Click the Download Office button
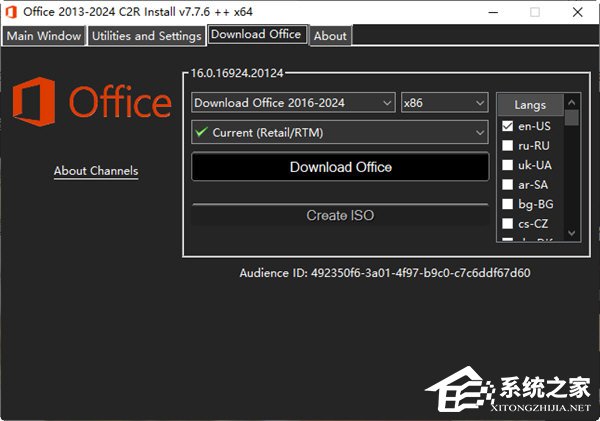This screenshot has height=421, width=600. (340, 167)
